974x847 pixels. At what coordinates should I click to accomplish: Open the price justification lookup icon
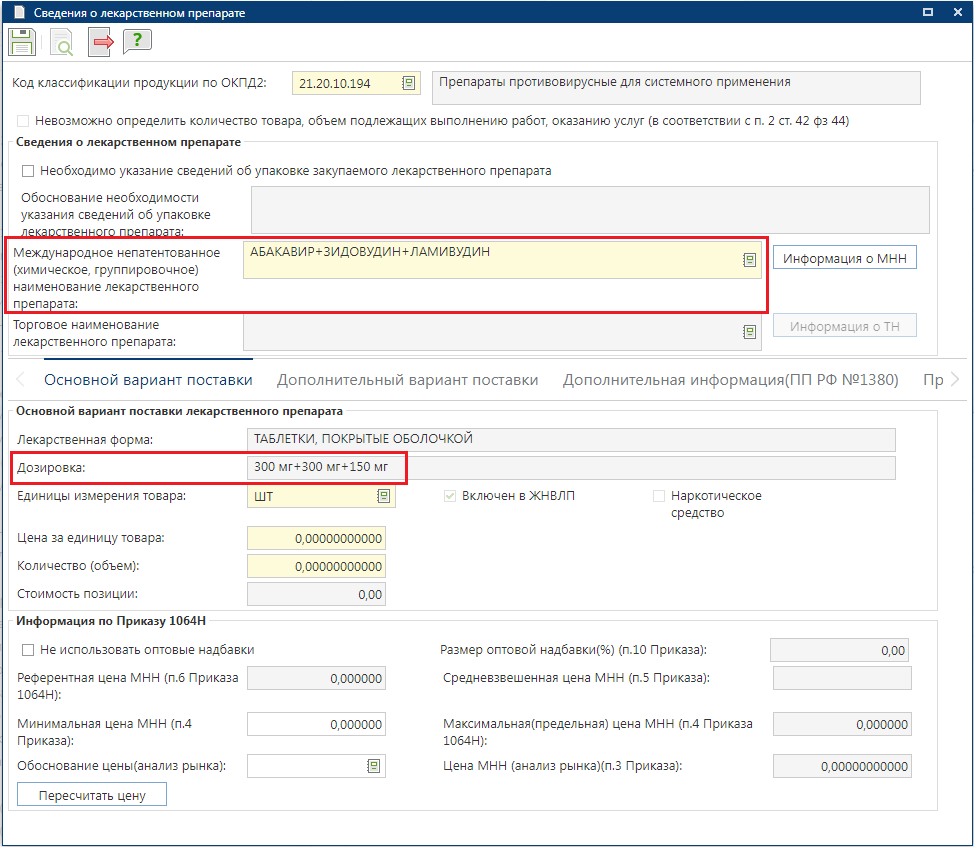pos(373,766)
